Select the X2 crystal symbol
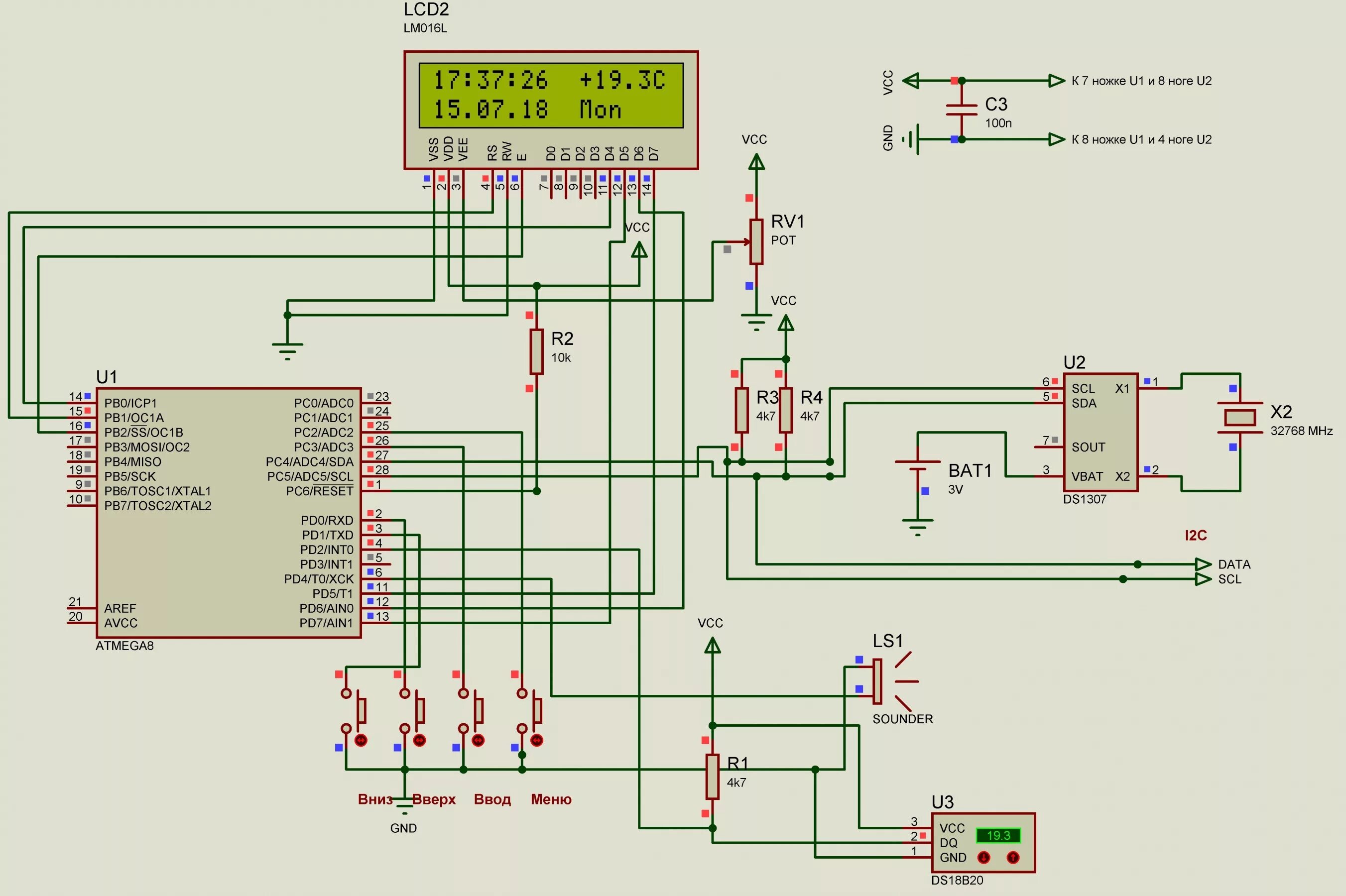 pos(1240,418)
